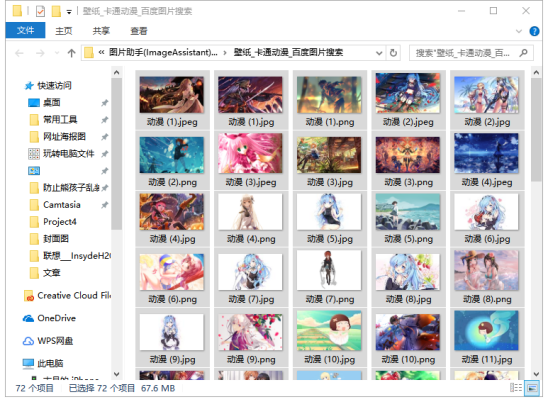The height and width of the screenshot is (402, 548).
Task: Open Help via the blue question mark
Action: (x=534, y=31)
